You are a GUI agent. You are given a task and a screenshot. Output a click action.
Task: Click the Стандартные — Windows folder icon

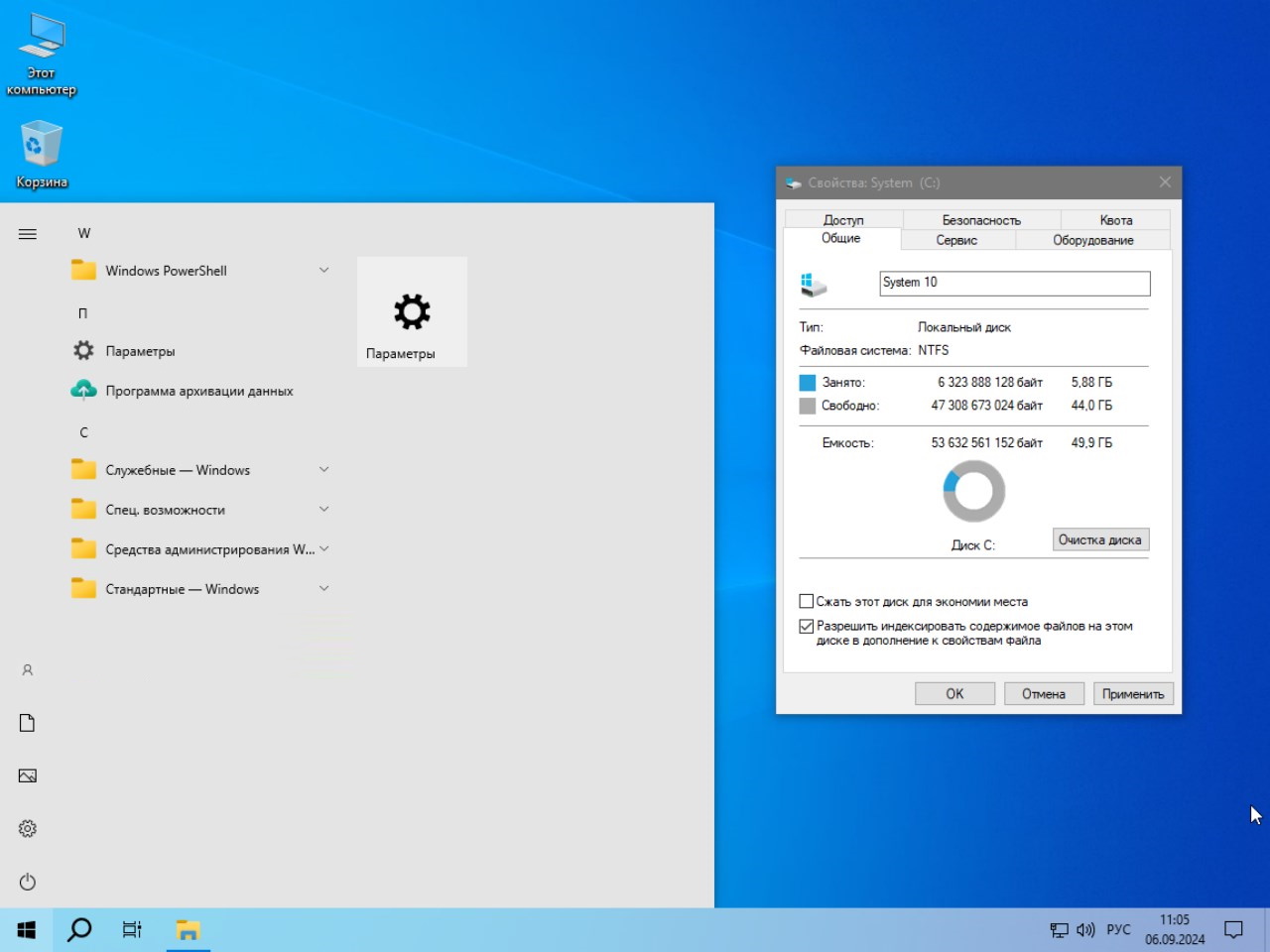click(x=84, y=588)
